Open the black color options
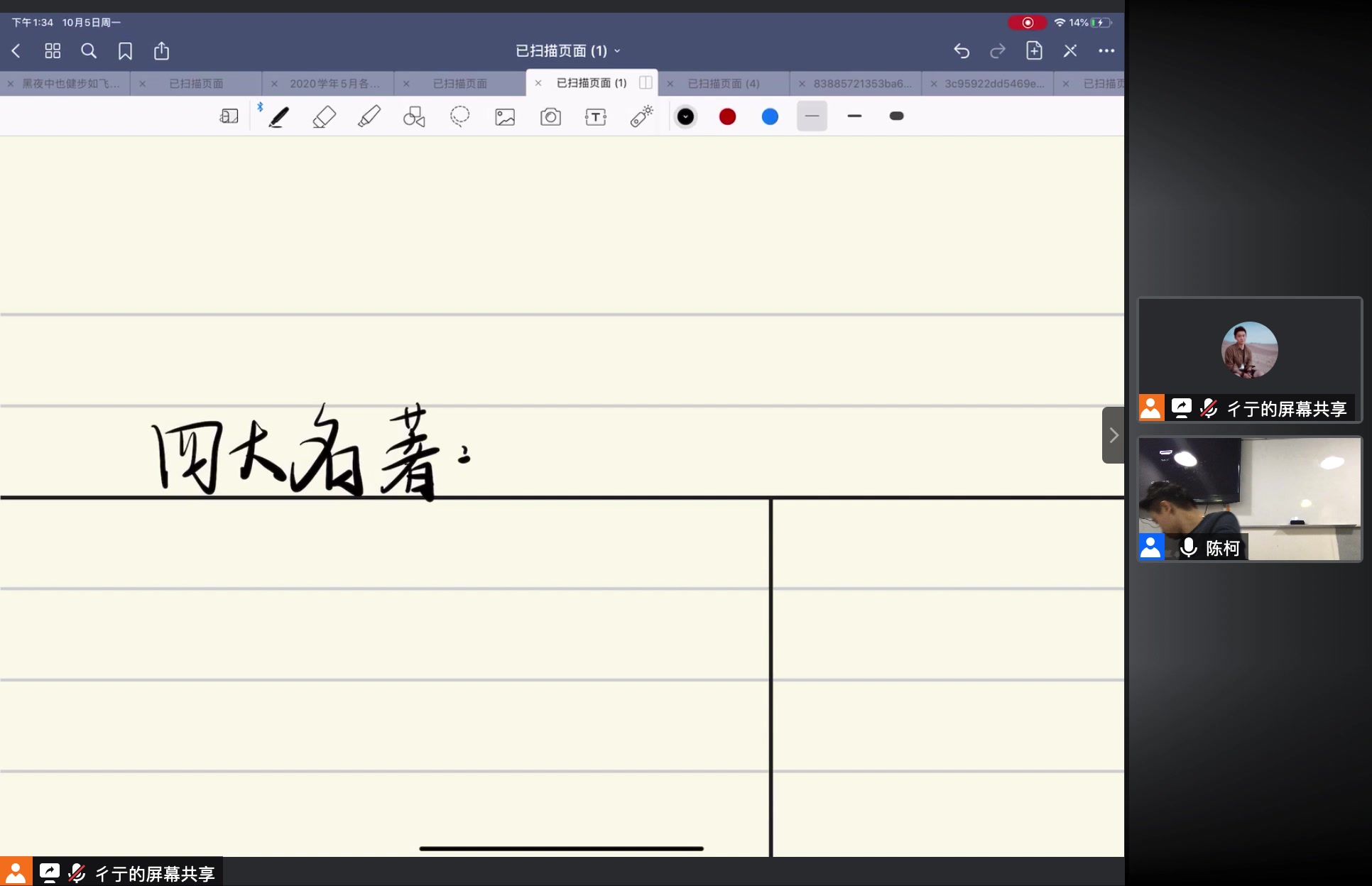1372x886 pixels. 685,116
